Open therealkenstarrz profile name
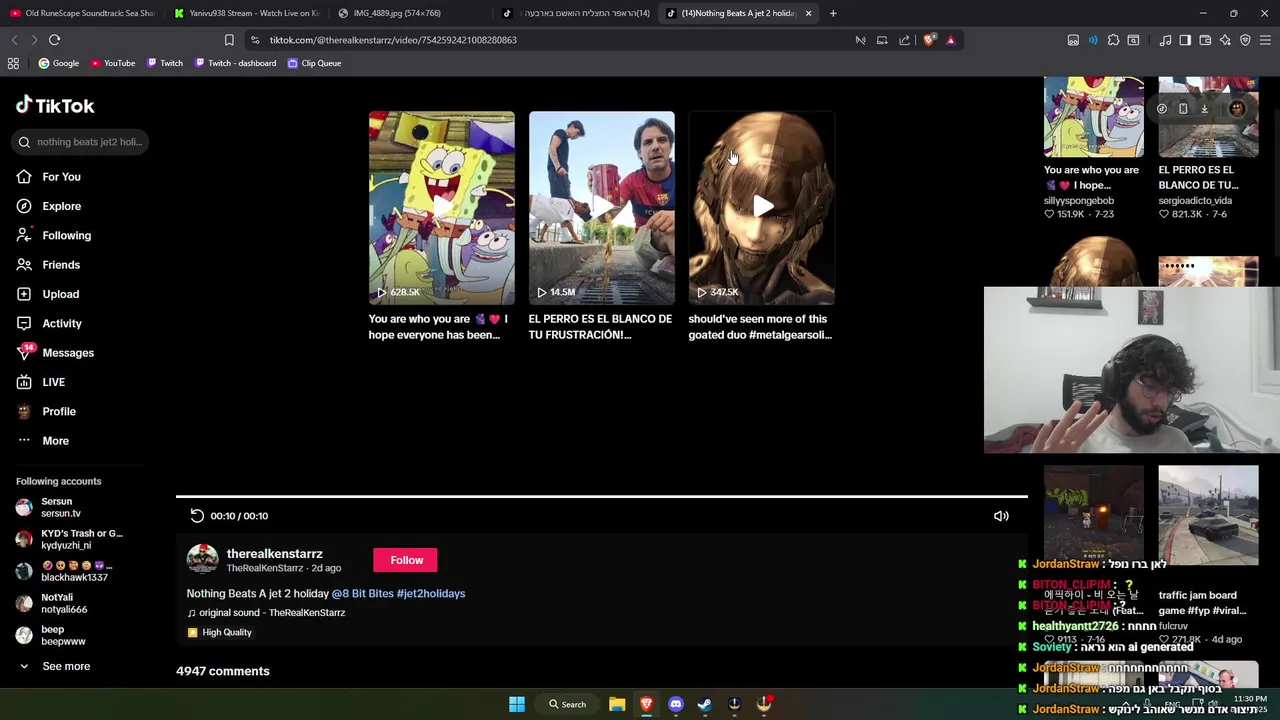 (274, 554)
